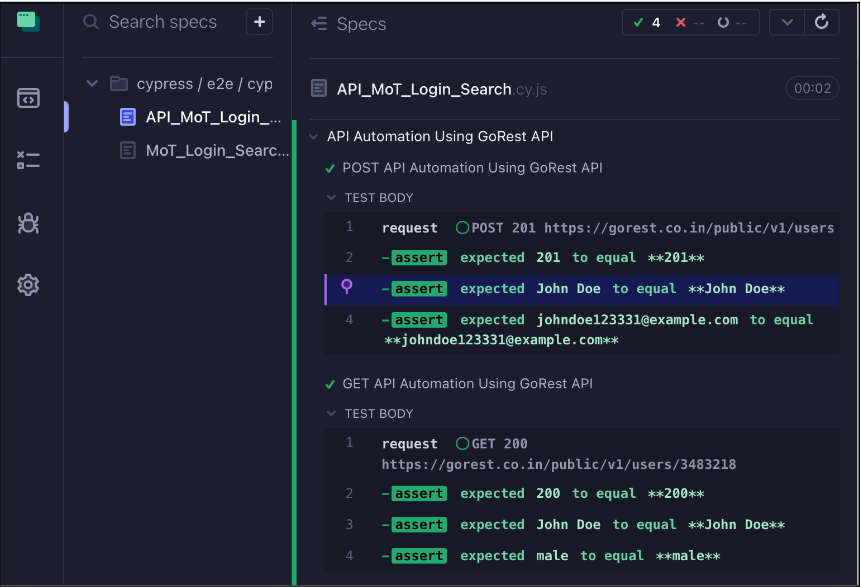This screenshot has height=588, width=861.
Task: Open the Debug bug icon in sidebar
Action: click(28, 223)
